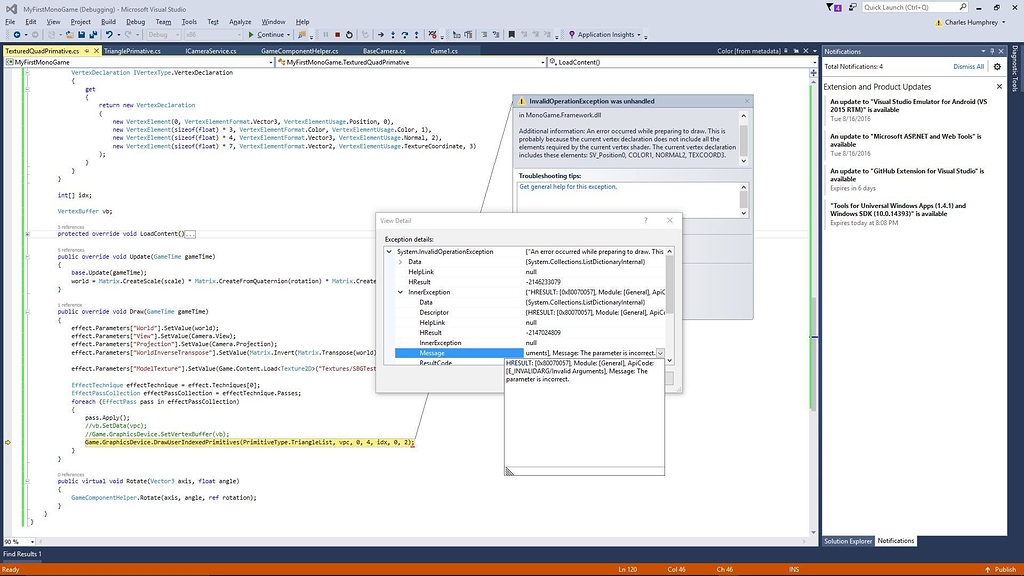The height and width of the screenshot is (576, 1024).
Task: Click the Dismiss All notifications link
Action: pyautogui.click(x=968, y=66)
